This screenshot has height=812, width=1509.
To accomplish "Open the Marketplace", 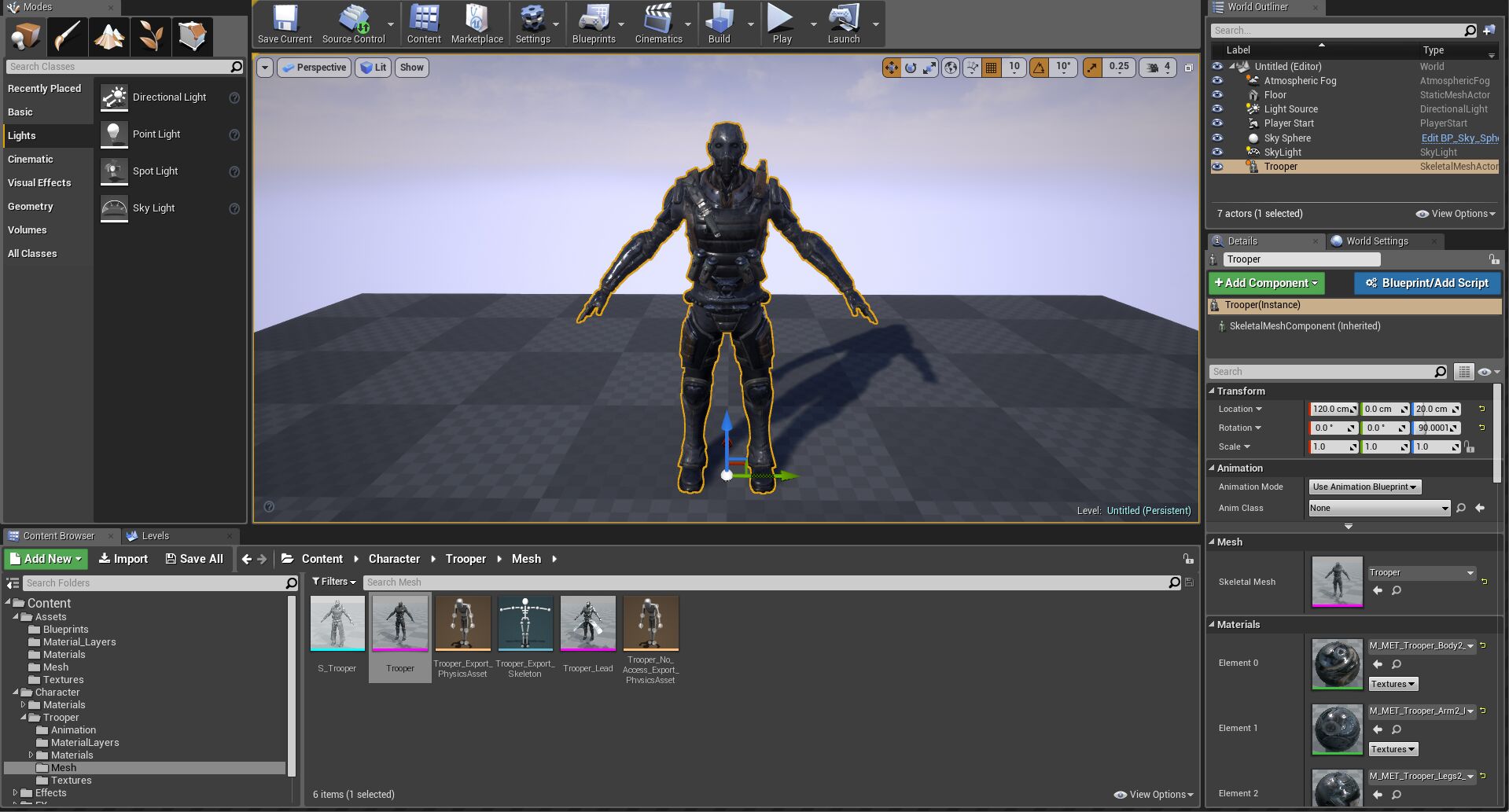I will [x=477, y=24].
